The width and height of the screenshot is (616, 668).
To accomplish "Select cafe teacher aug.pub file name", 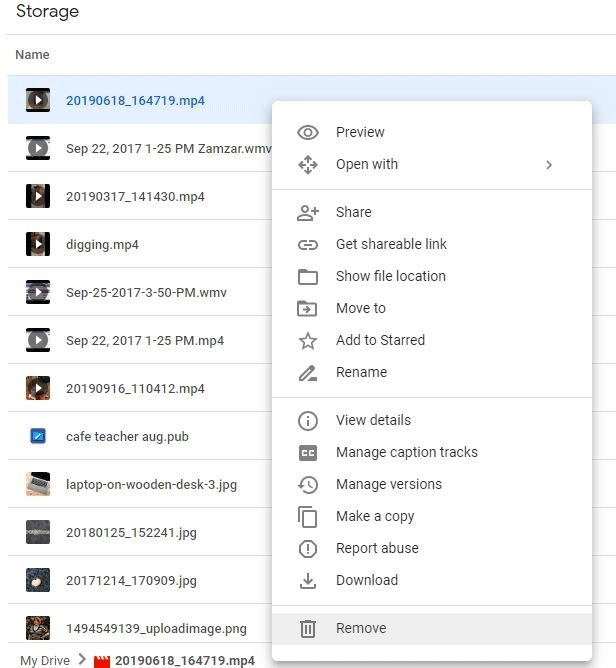I will click(x=127, y=437).
